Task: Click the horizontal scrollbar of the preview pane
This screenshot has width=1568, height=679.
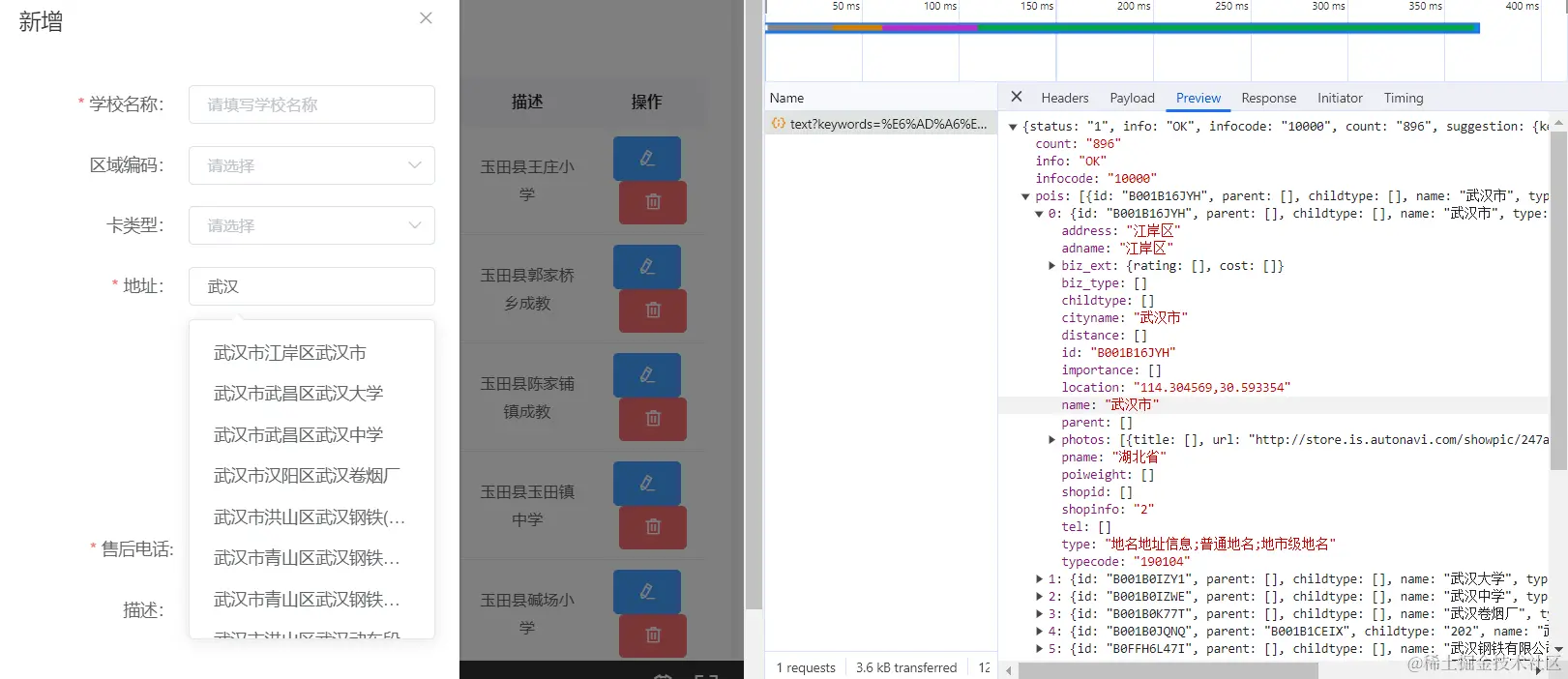Action: click(x=1168, y=670)
